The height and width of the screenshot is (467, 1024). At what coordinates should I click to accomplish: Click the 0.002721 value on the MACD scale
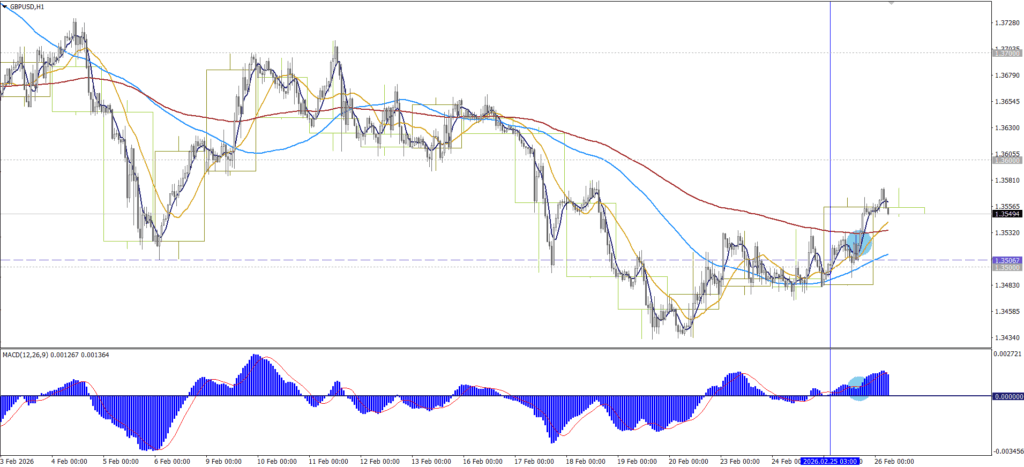1007,355
